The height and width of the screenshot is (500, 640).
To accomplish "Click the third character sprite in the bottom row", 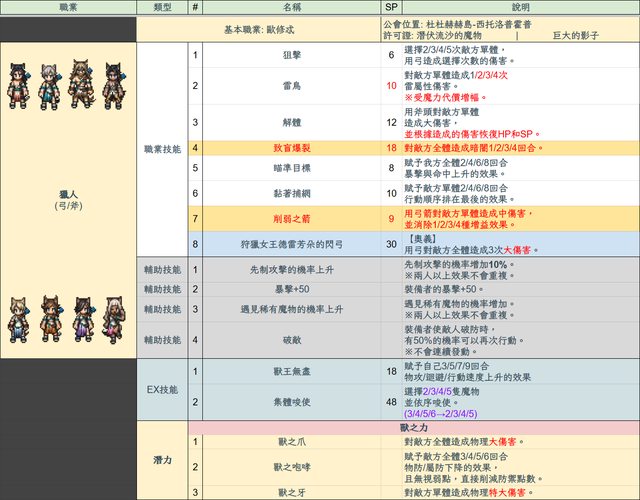I will [x=78, y=318].
